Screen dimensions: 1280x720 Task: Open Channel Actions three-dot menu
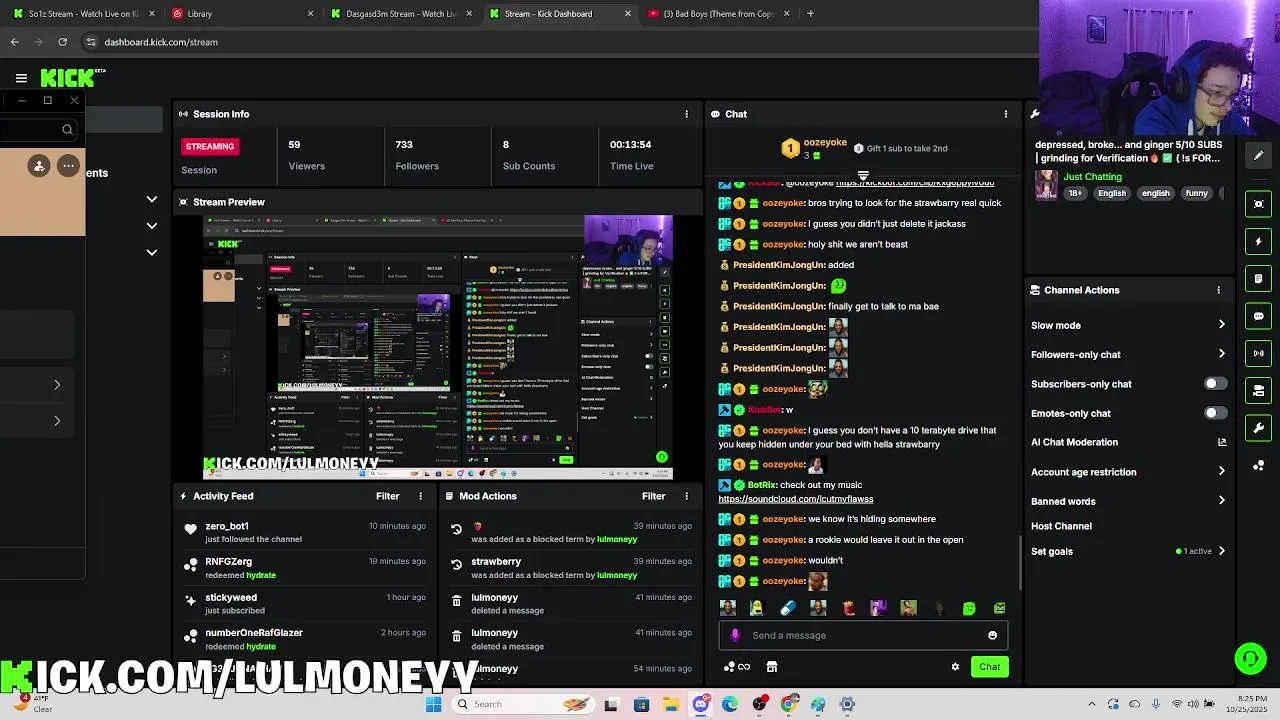(1218, 290)
